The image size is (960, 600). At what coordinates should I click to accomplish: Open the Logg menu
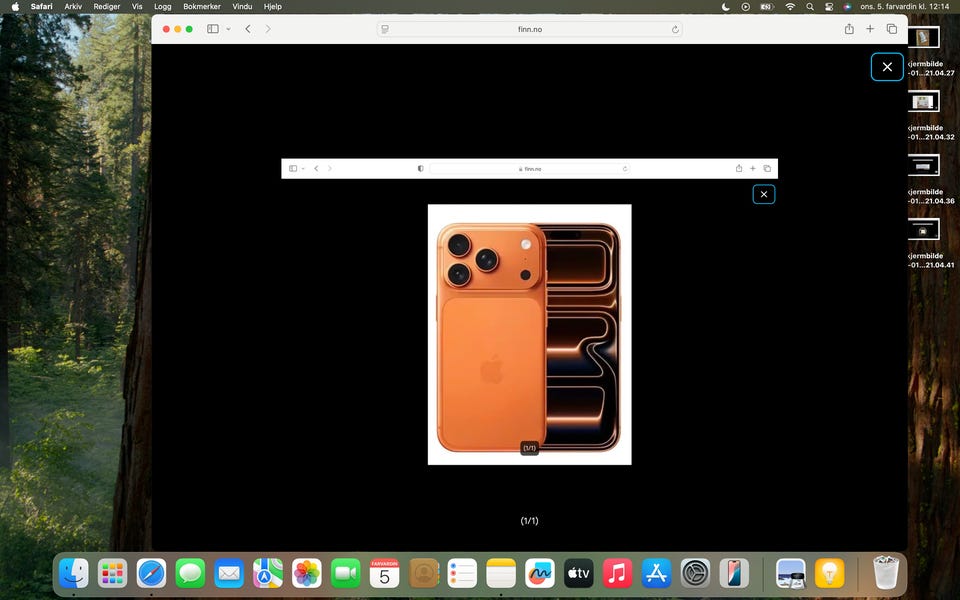(x=163, y=6)
